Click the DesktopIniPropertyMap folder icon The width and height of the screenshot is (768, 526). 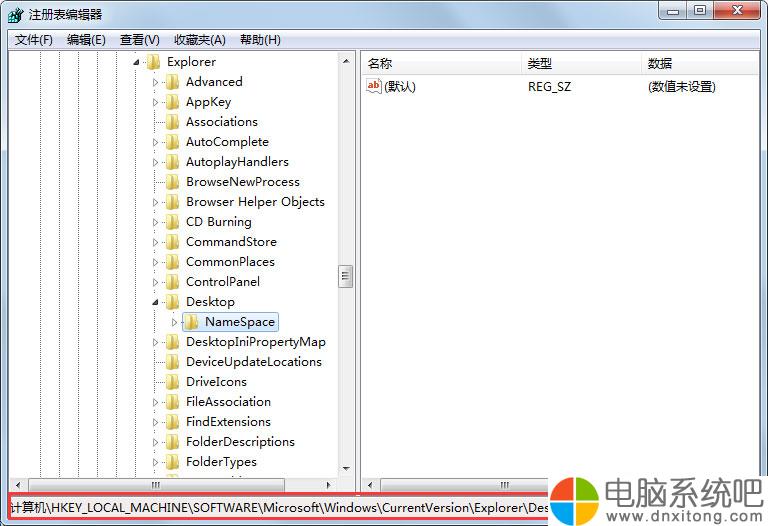pyautogui.click(x=172, y=342)
